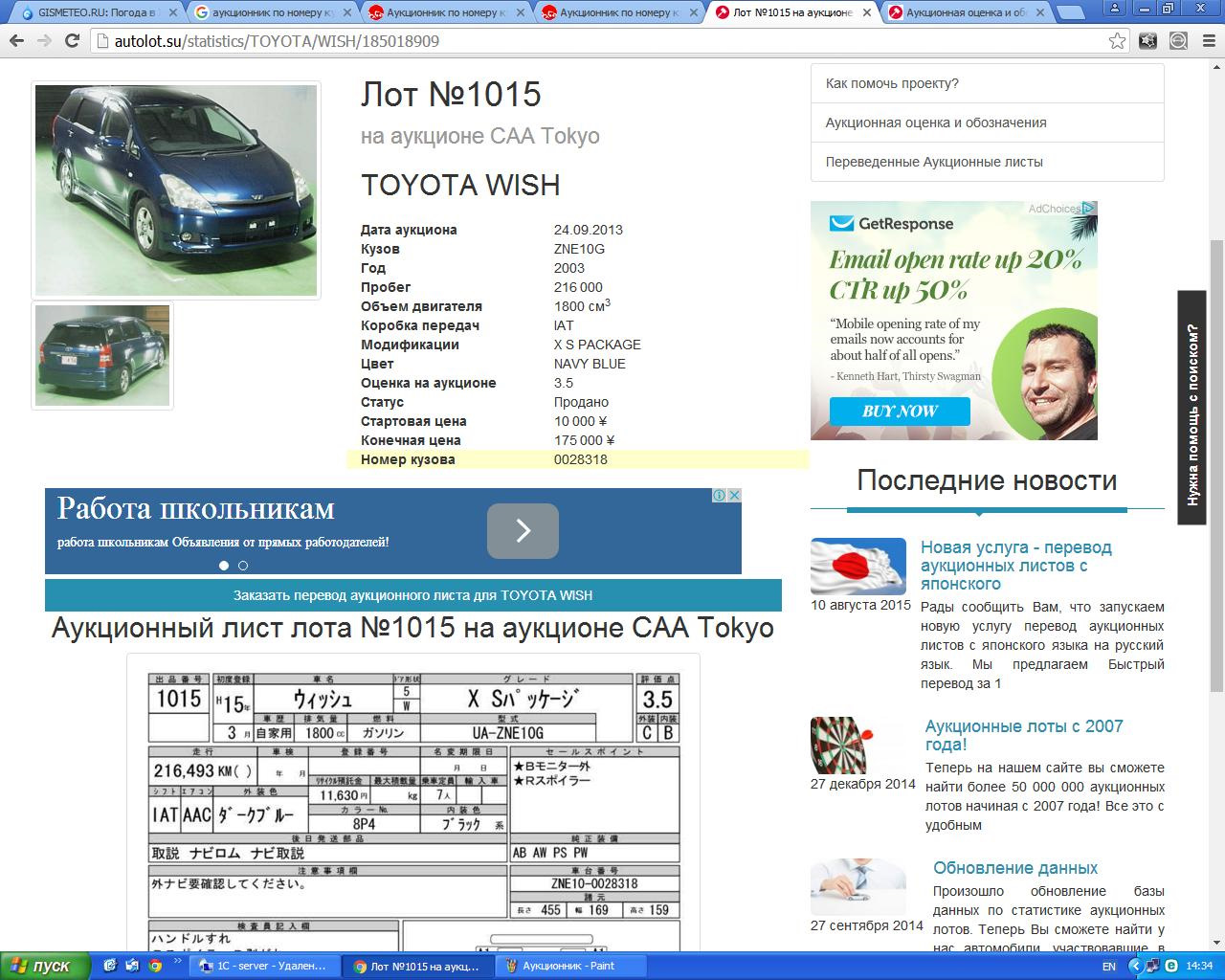
Task: Click the Japanese flag news thumbnail
Action: [858, 567]
